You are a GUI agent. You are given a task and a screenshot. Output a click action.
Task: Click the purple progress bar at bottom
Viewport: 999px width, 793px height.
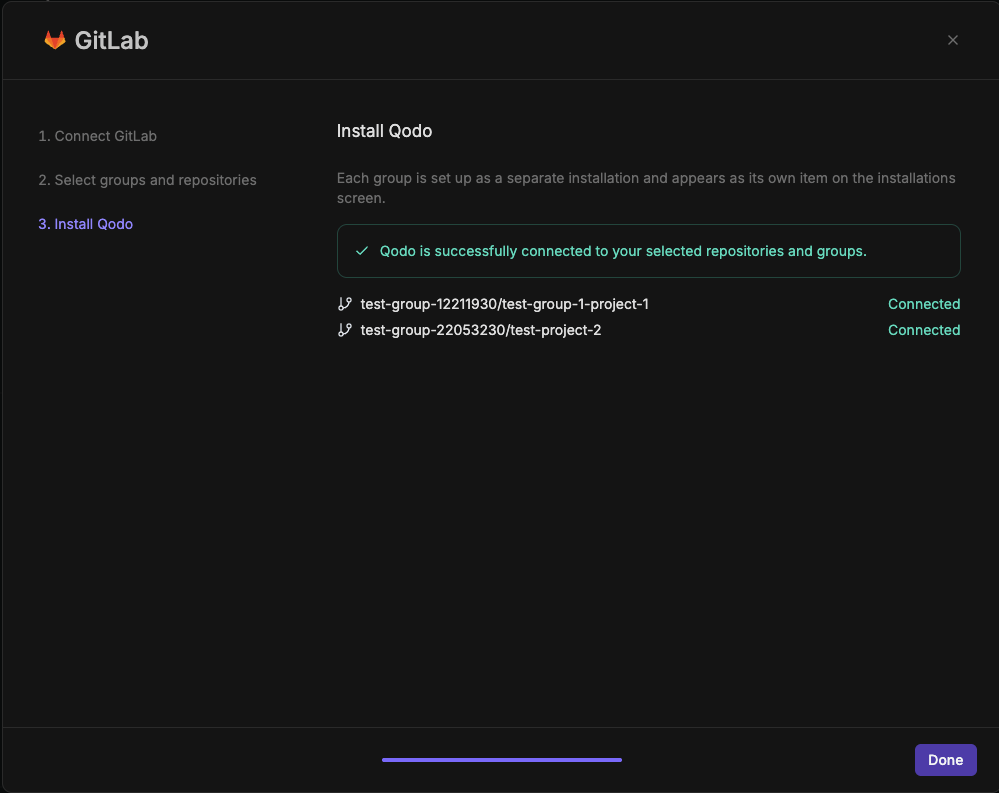coord(502,760)
